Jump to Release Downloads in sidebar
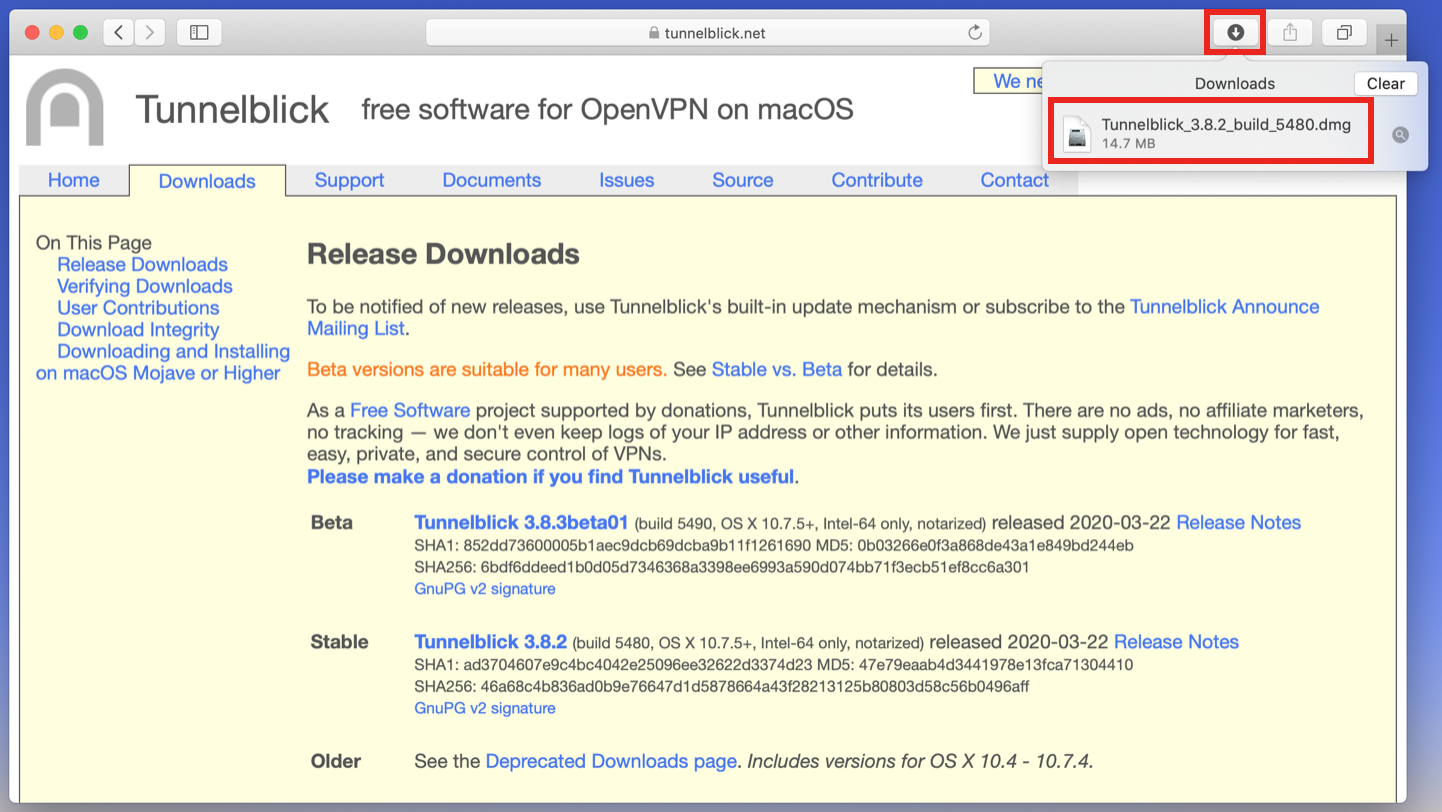The image size is (1442, 812). click(142, 265)
